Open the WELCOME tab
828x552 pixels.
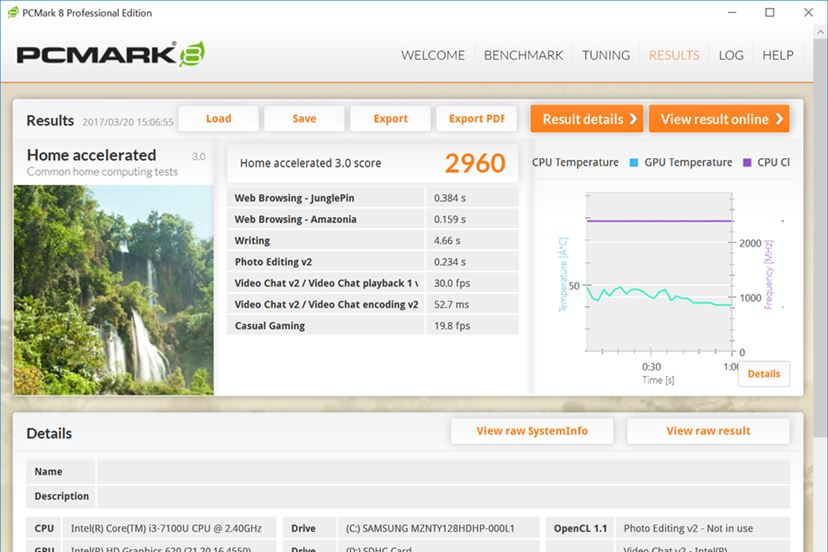(x=432, y=55)
